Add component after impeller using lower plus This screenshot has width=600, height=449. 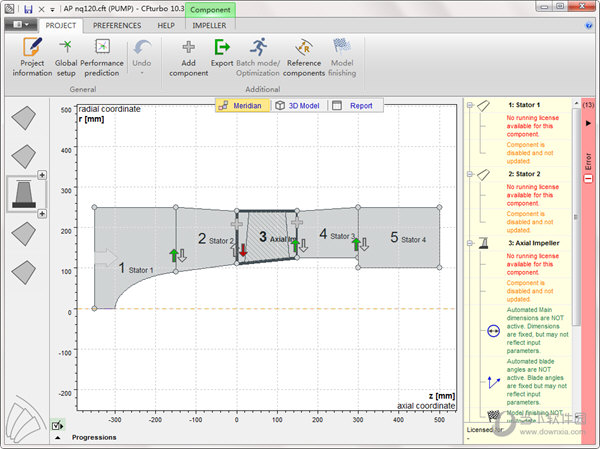pyautogui.click(x=42, y=214)
